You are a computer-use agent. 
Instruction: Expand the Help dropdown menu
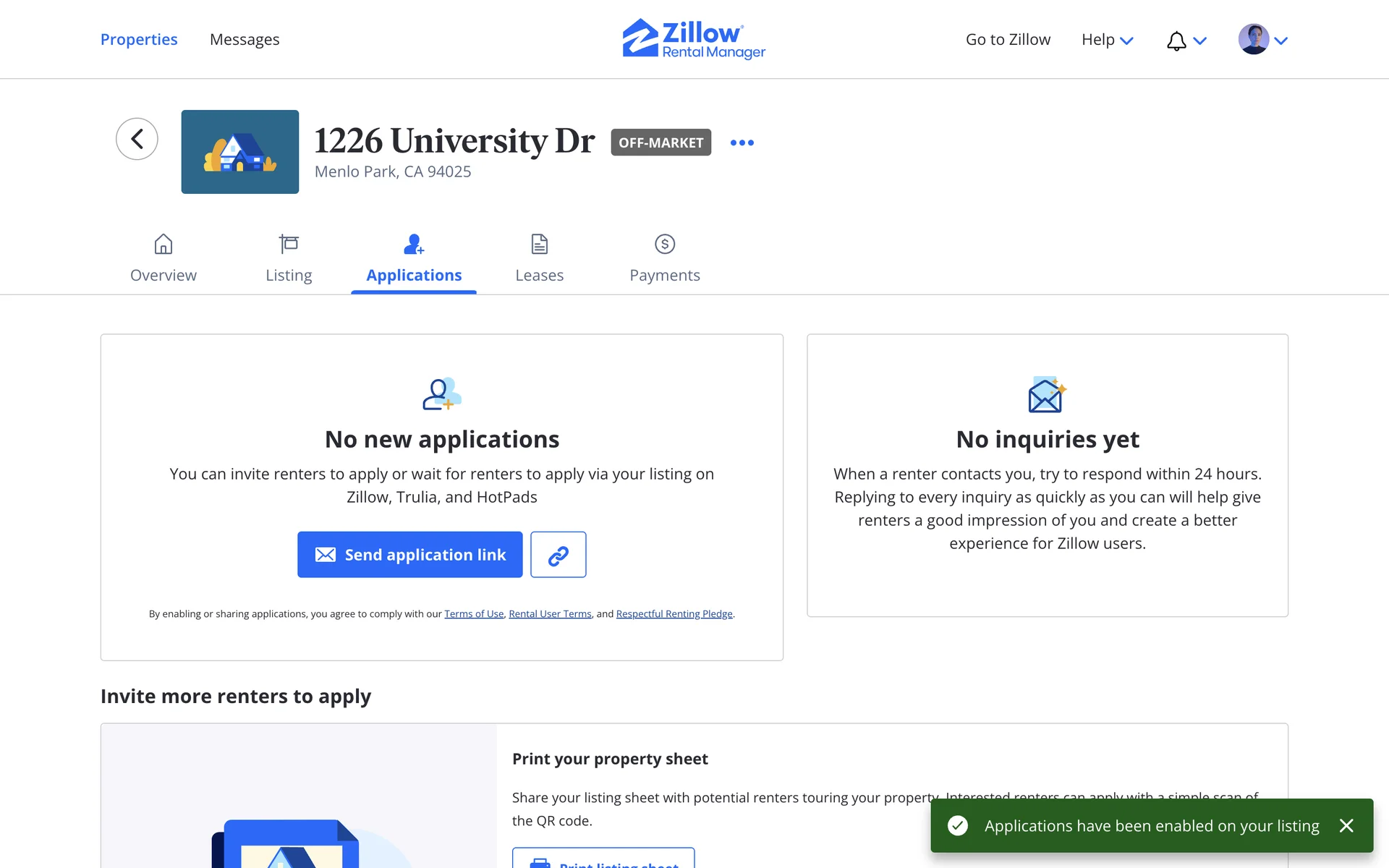tap(1107, 40)
